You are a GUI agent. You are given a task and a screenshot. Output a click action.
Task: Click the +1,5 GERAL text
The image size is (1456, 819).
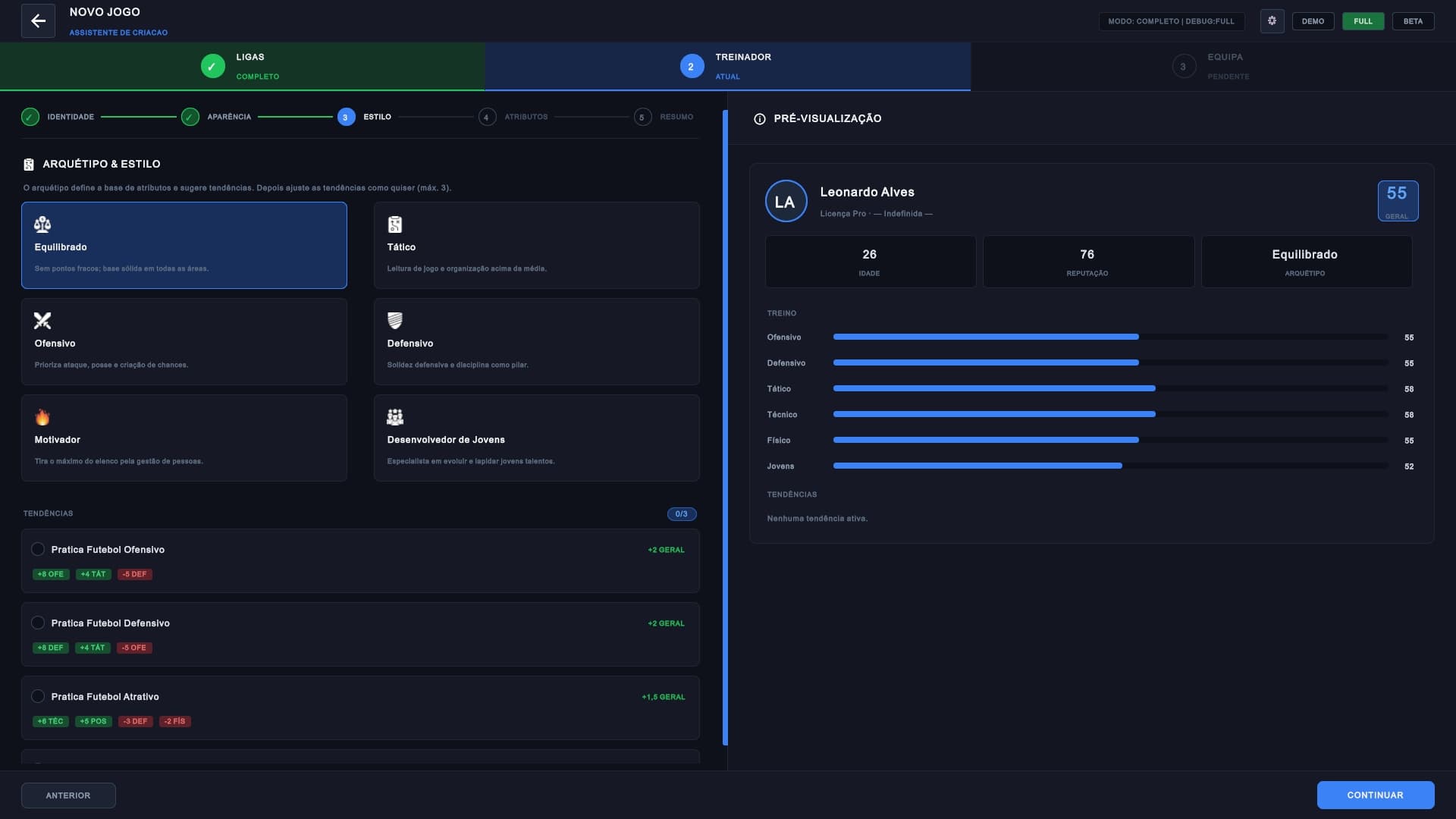(x=663, y=697)
